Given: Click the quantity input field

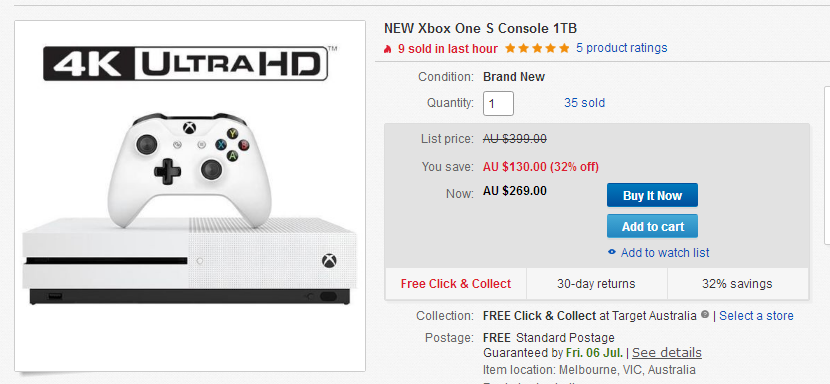Looking at the screenshot, I should 498,103.
